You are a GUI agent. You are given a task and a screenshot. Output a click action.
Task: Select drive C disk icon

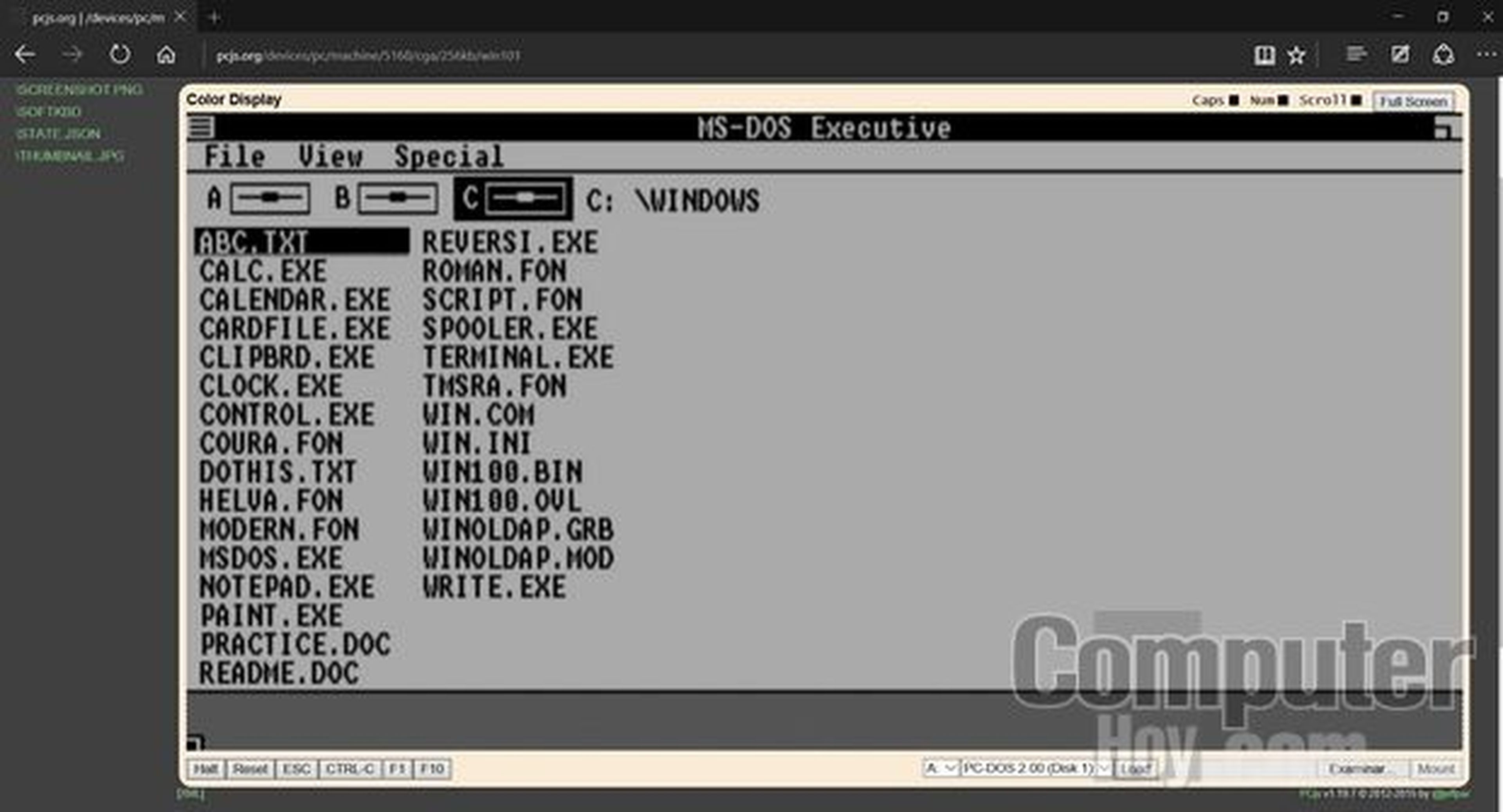pyautogui.click(x=526, y=198)
